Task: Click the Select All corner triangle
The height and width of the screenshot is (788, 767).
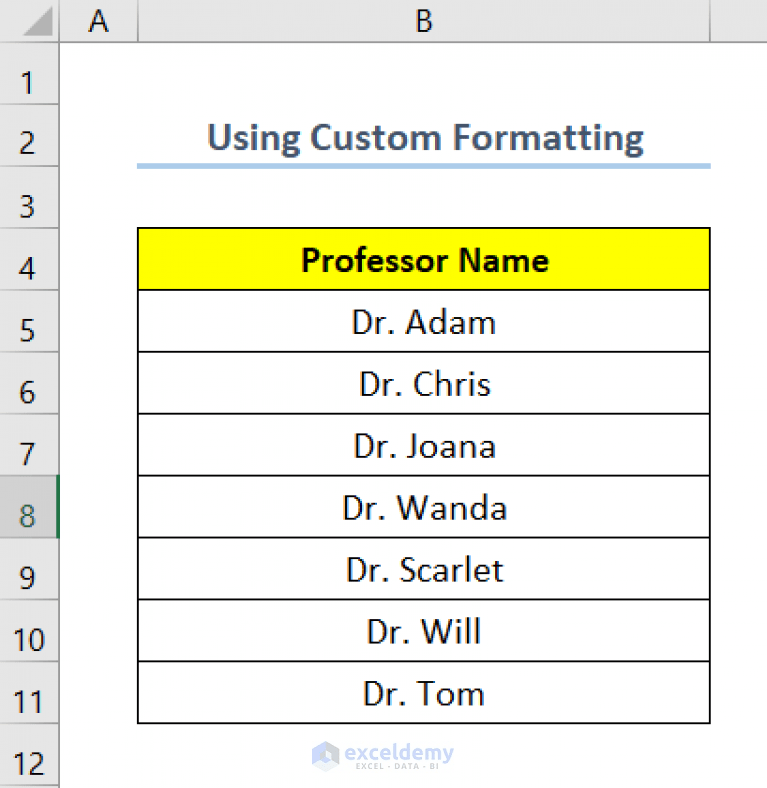Action: coord(36,22)
